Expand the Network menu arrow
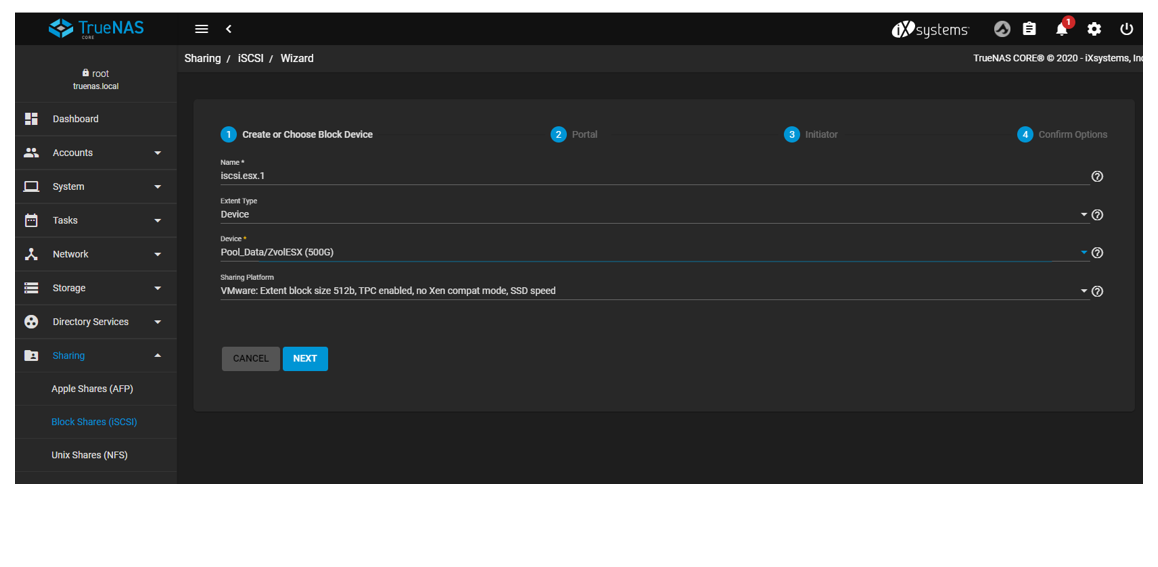Image resolution: width=1158 pixels, height=567 pixels. tap(157, 254)
